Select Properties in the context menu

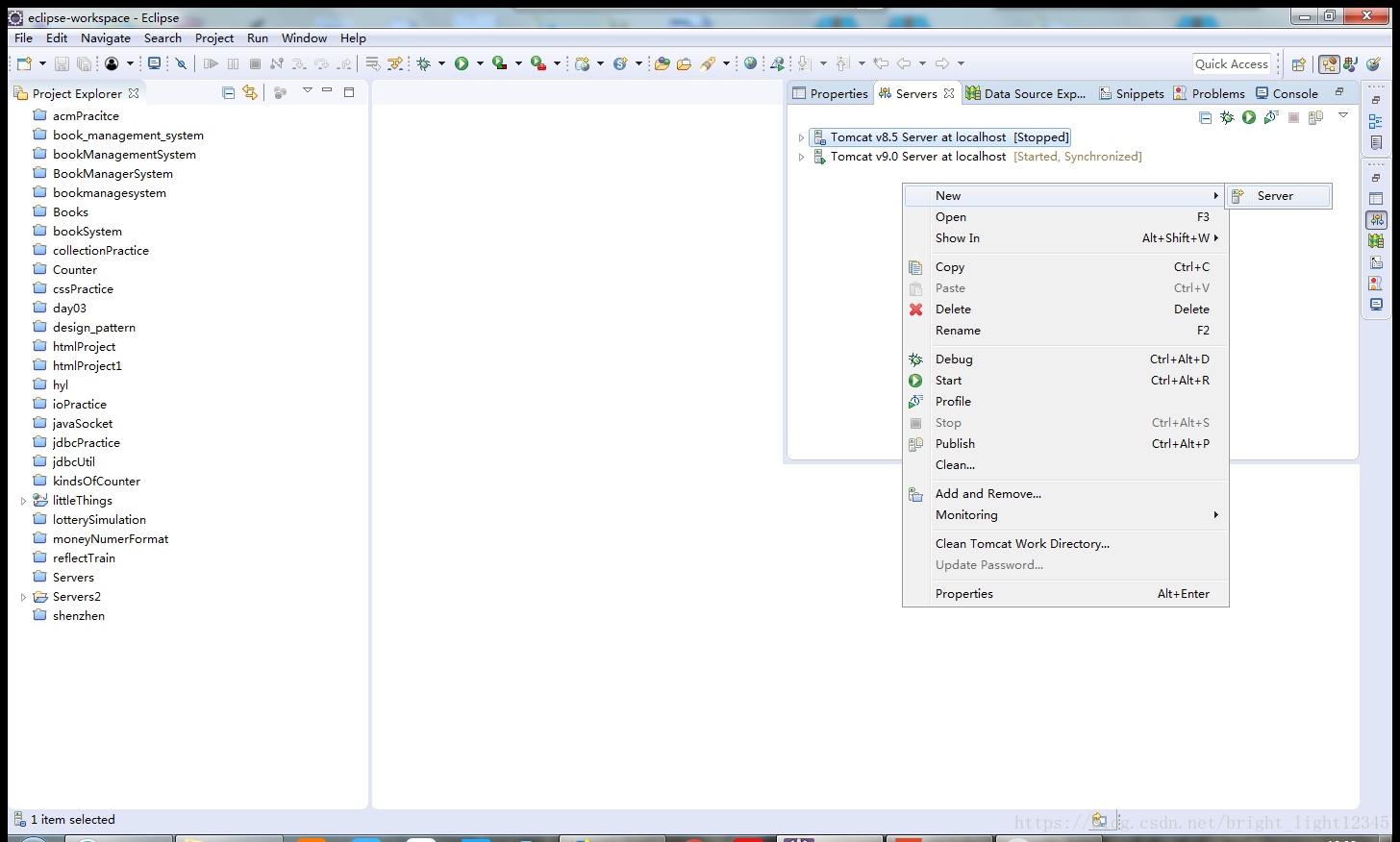[x=1065, y=594]
